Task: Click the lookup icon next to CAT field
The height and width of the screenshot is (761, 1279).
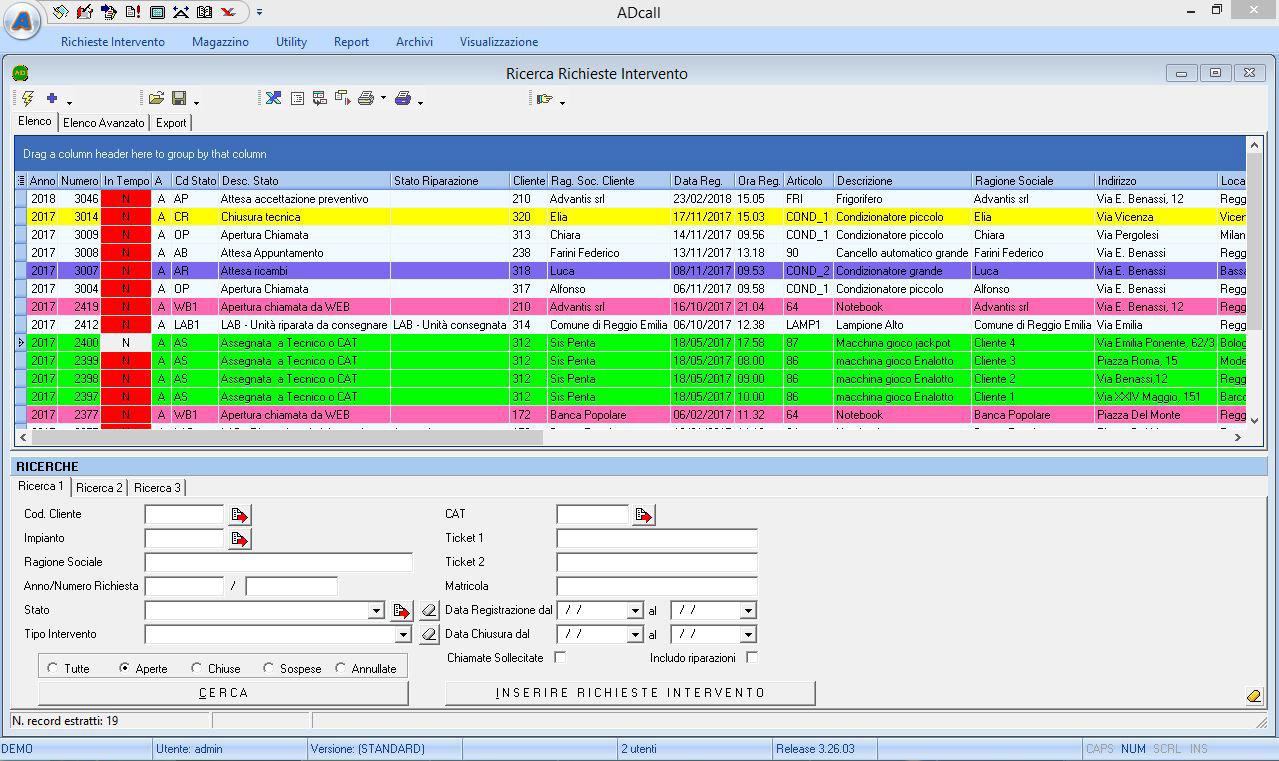Action: [x=644, y=515]
